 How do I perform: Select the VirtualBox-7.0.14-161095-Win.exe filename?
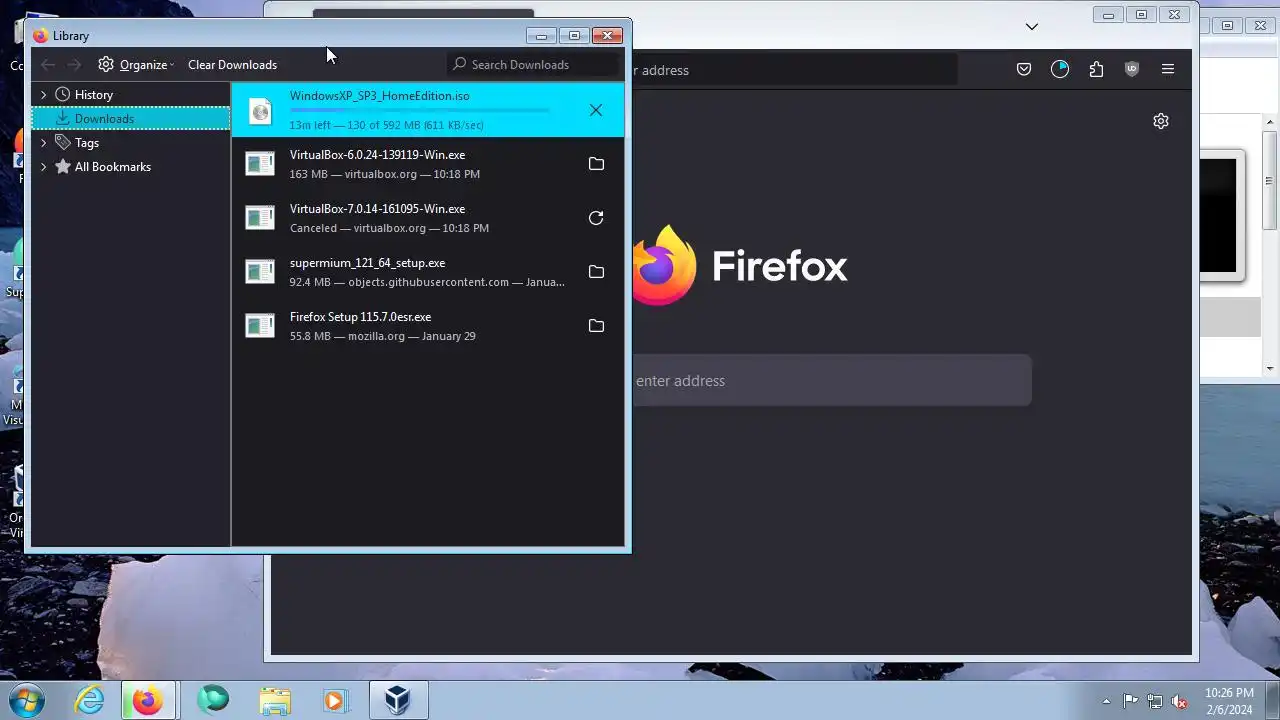pos(377,209)
